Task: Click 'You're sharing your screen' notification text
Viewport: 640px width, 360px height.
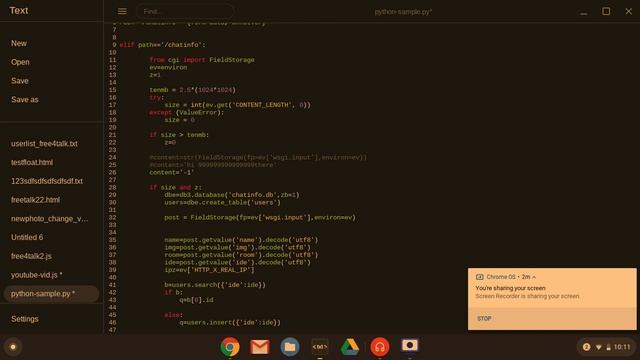Action: [510, 288]
